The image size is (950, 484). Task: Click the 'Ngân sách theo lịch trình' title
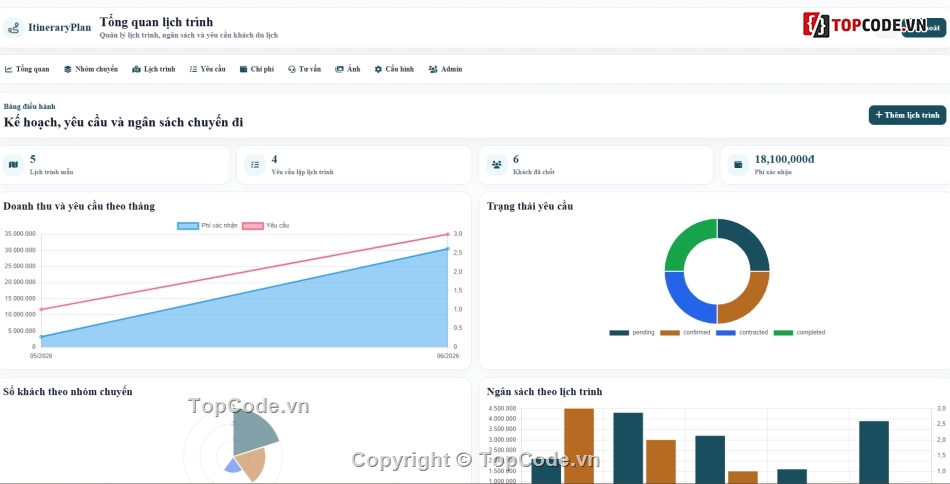click(545, 392)
